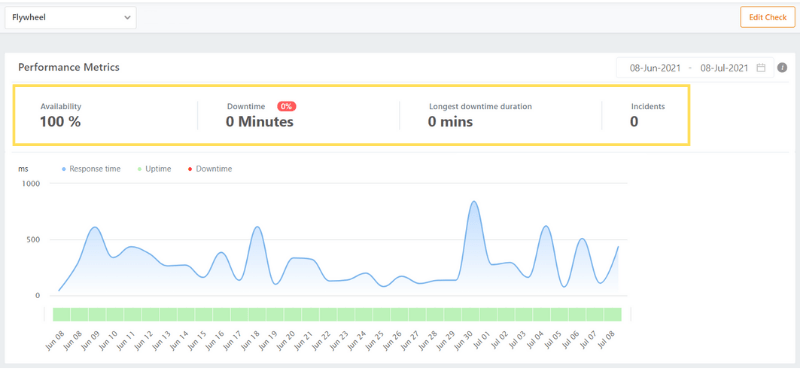The width and height of the screenshot is (800, 370).
Task: Click the Jun 09 peak on chart
Action: pyautogui.click(x=95, y=228)
